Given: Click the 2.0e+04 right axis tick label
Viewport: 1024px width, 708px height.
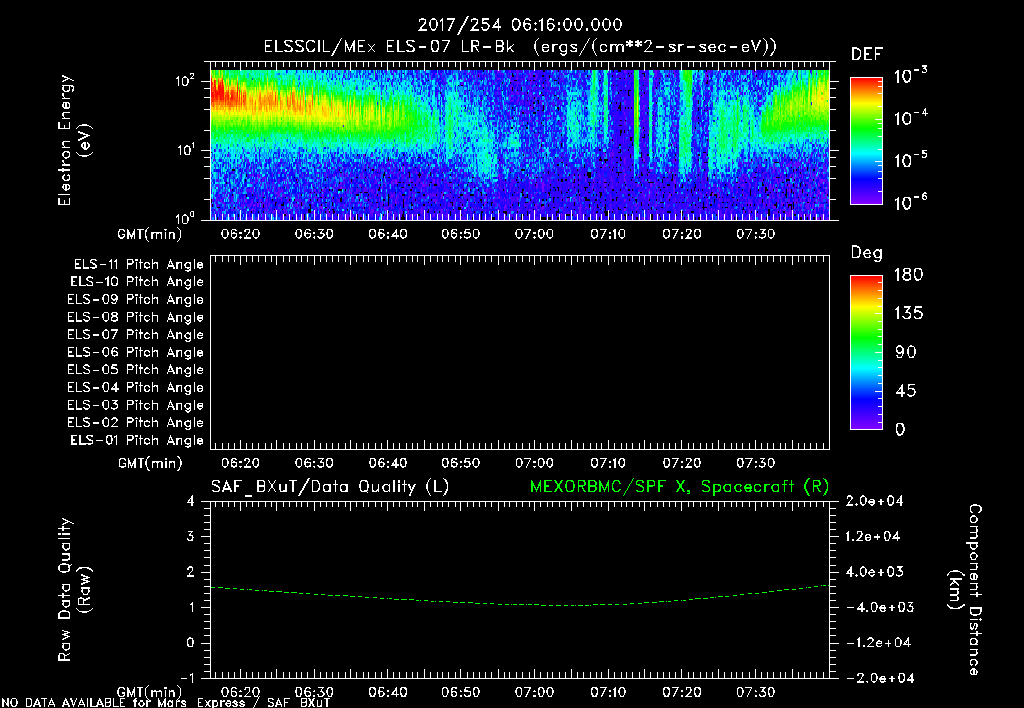Looking at the screenshot, I should click(874, 502).
